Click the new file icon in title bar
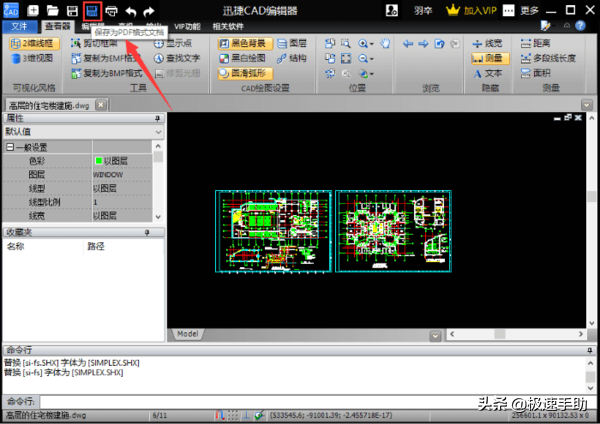 [33, 11]
